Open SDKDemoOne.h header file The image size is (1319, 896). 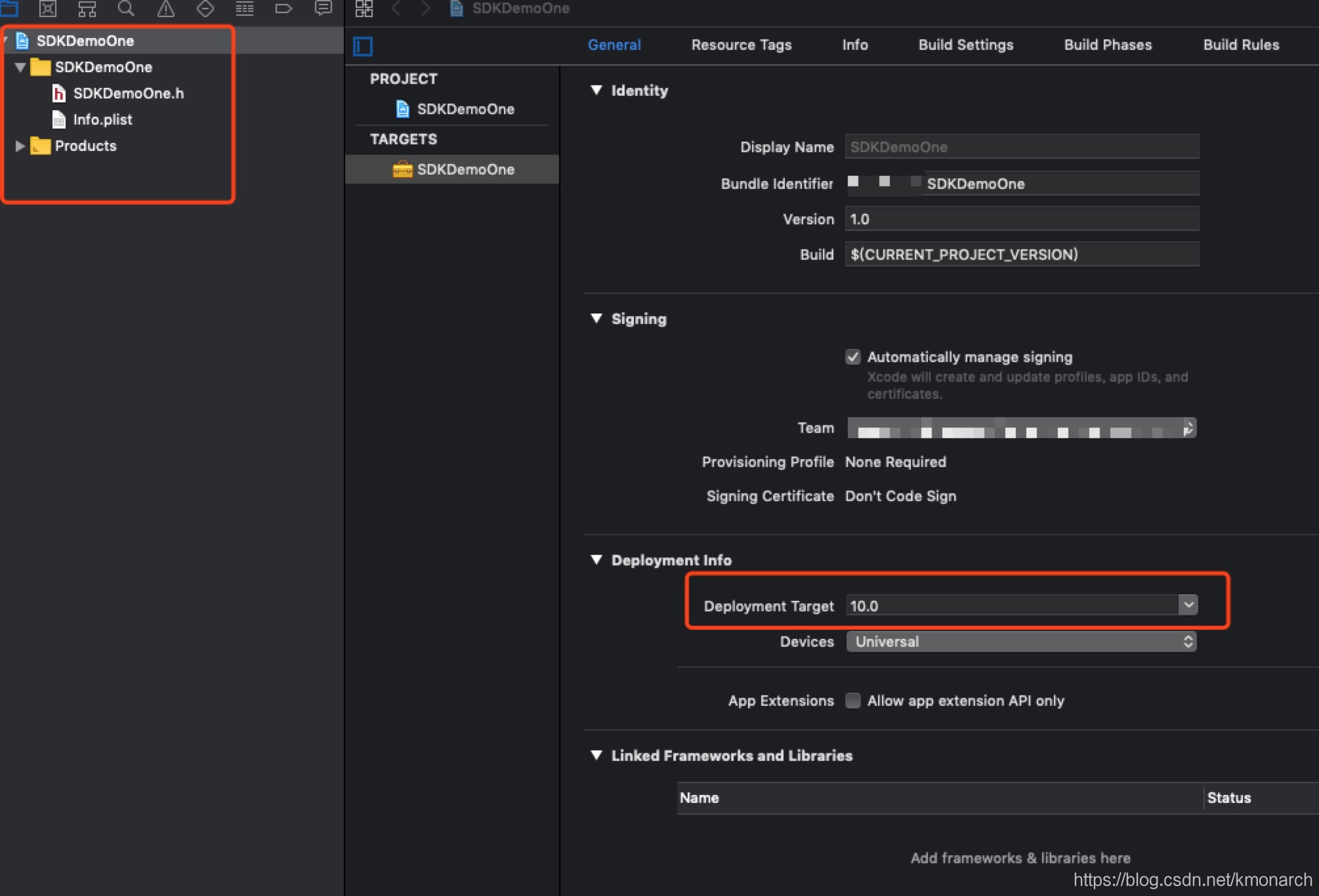click(x=129, y=93)
